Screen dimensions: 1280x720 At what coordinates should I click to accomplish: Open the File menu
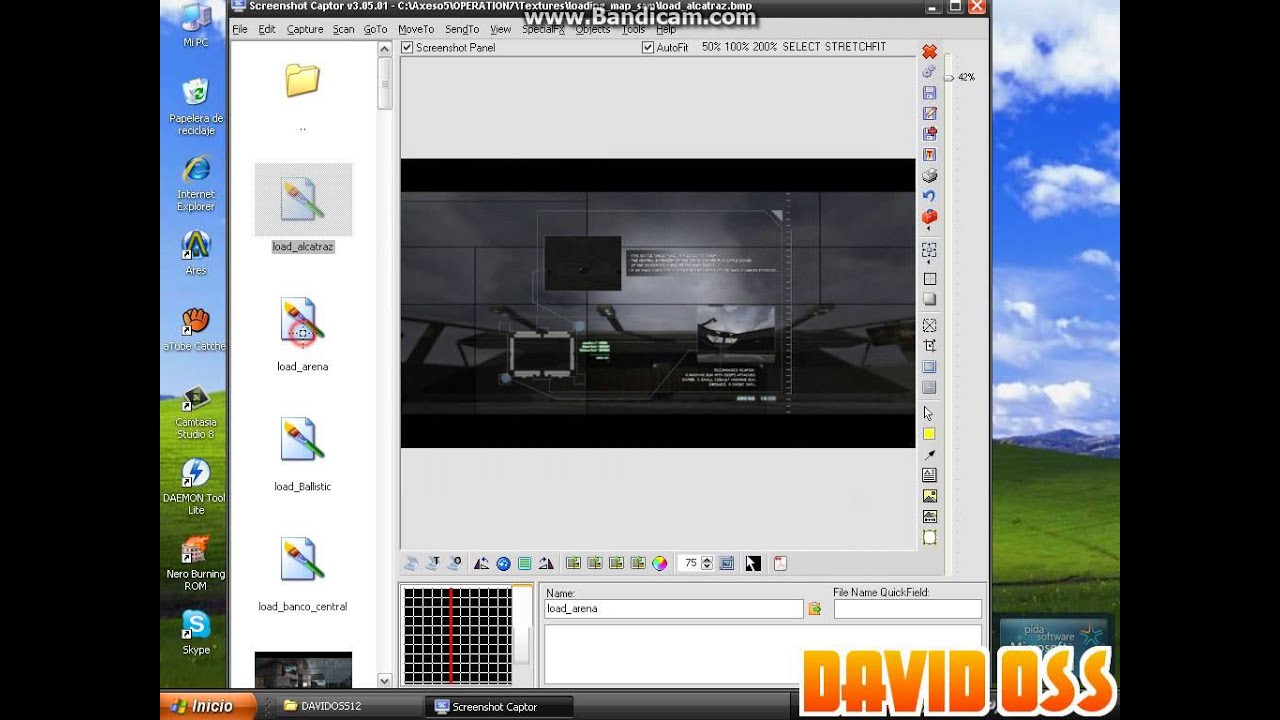point(240,29)
